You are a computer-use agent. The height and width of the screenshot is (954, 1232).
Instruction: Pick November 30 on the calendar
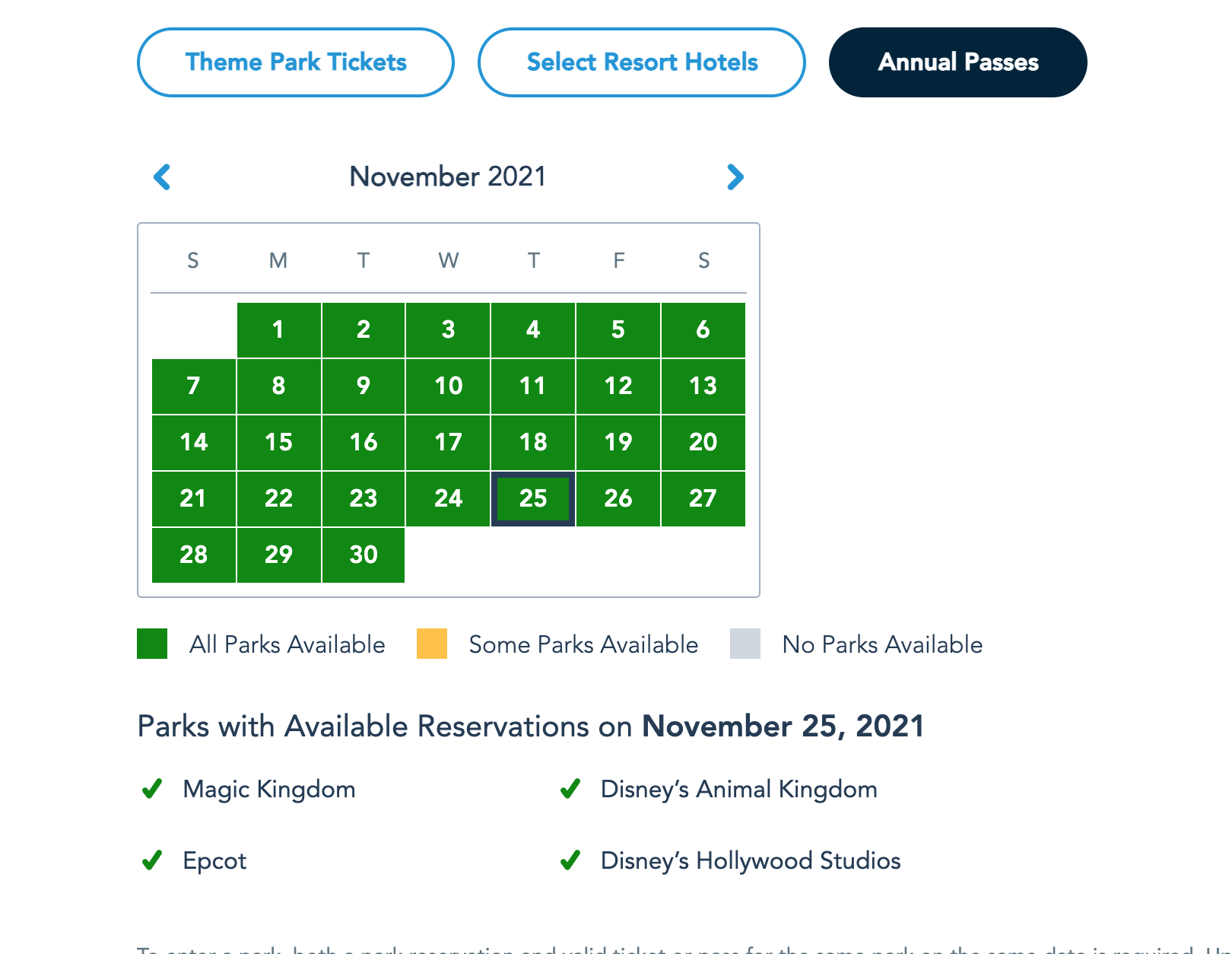364,555
